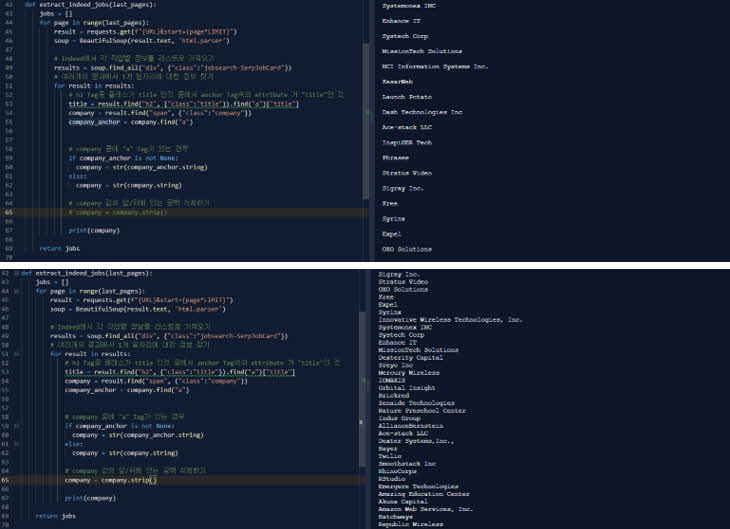The height and width of the screenshot is (529, 730).
Task: Click 'Dexterity Capital' in the output
Action: (411, 358)
